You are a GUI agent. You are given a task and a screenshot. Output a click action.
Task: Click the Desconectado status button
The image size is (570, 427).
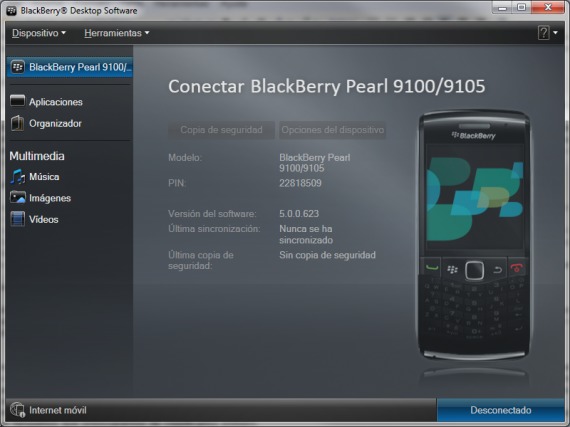click(x=501, y=410)
